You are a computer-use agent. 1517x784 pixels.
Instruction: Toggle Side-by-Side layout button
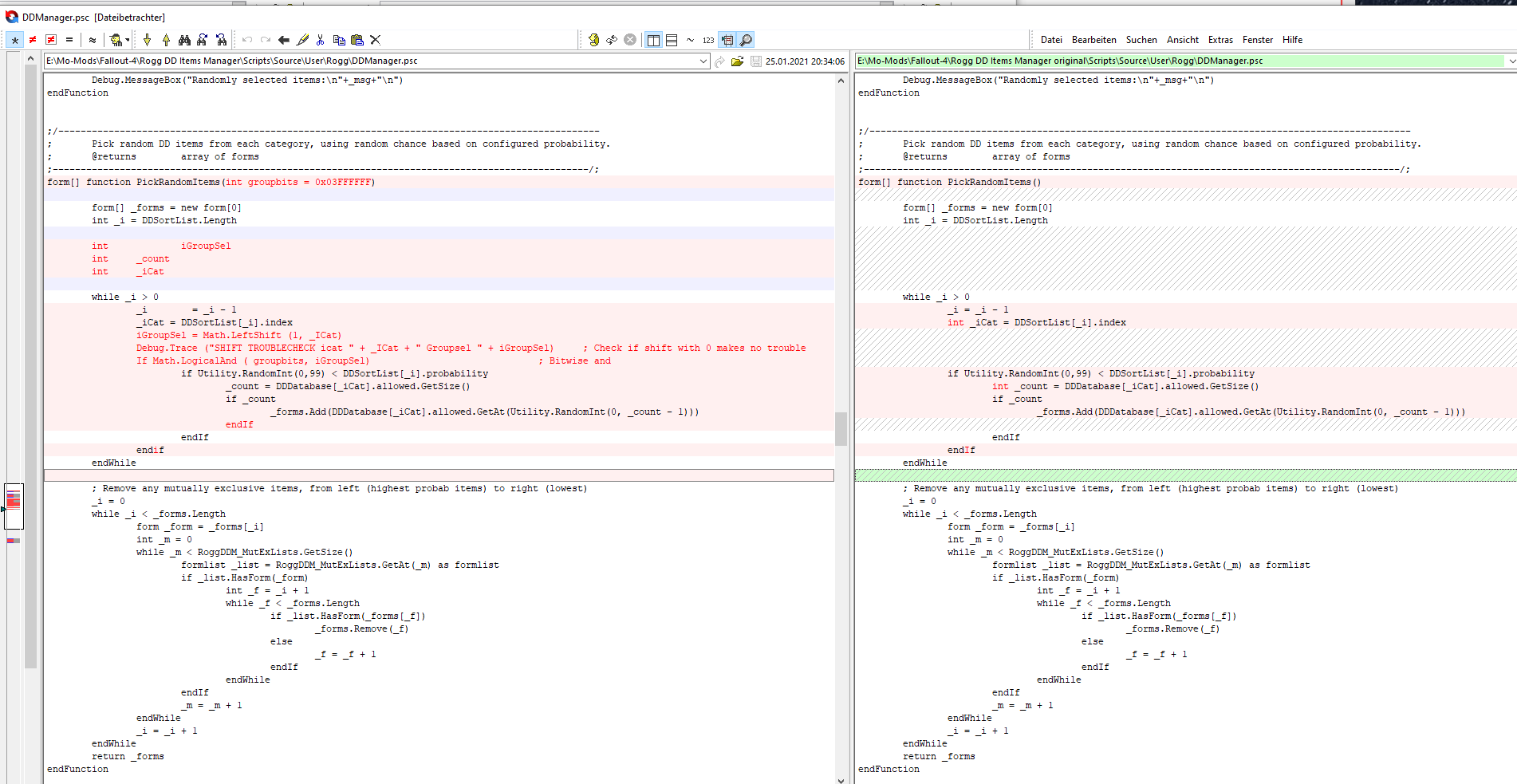pyautogui.click(x=653, y=40)
